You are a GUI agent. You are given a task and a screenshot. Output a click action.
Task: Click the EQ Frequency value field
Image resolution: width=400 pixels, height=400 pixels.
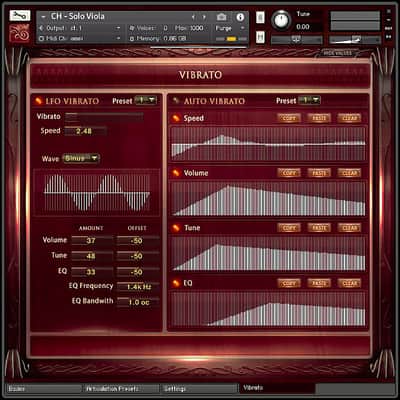[138, 287]
